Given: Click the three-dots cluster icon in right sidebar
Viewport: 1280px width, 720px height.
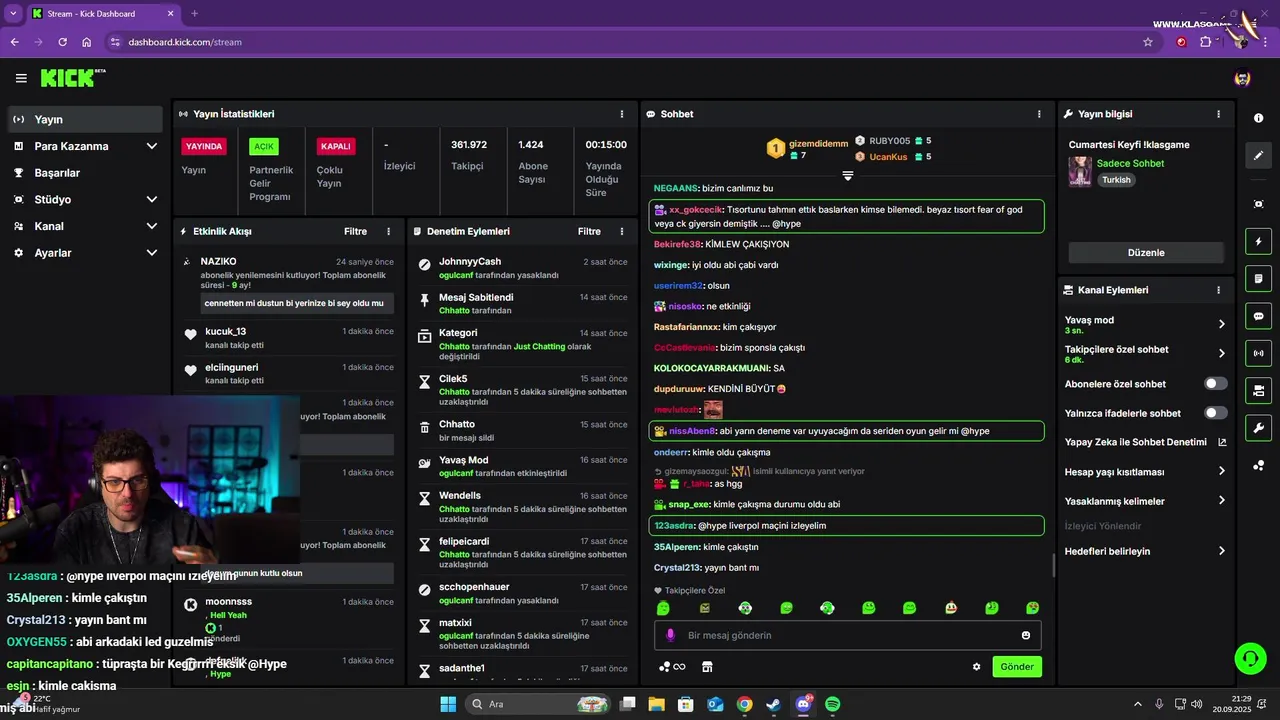Looking at the screenshot, I should (x=1258, y=465).
